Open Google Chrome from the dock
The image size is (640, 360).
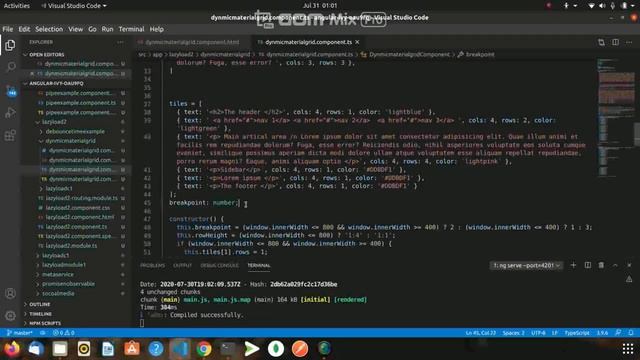coord(204,349)
